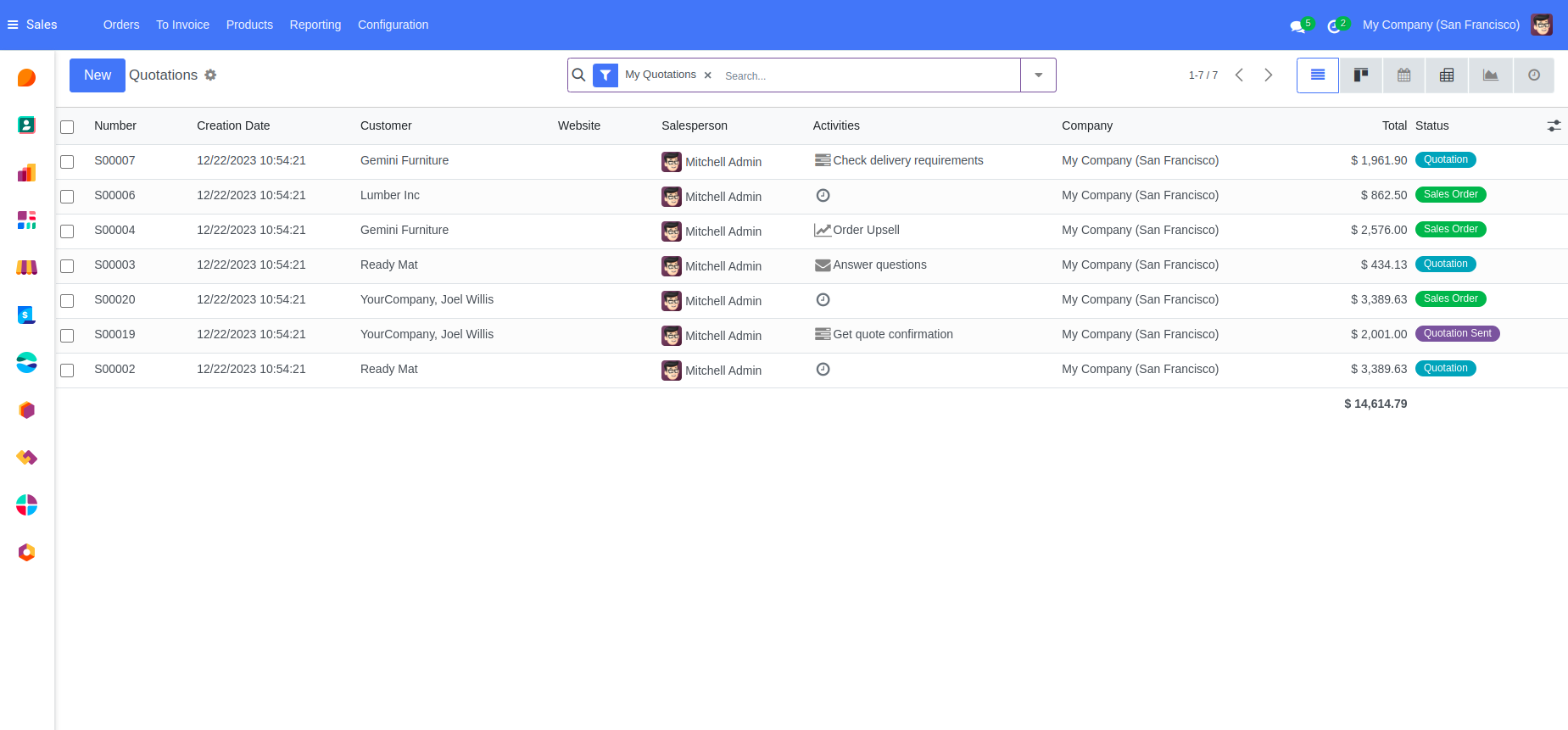The width and height of the screenshot is (1568, 730).
Task: Switch to the Kanban view
Action: (x=1361, y=75)
